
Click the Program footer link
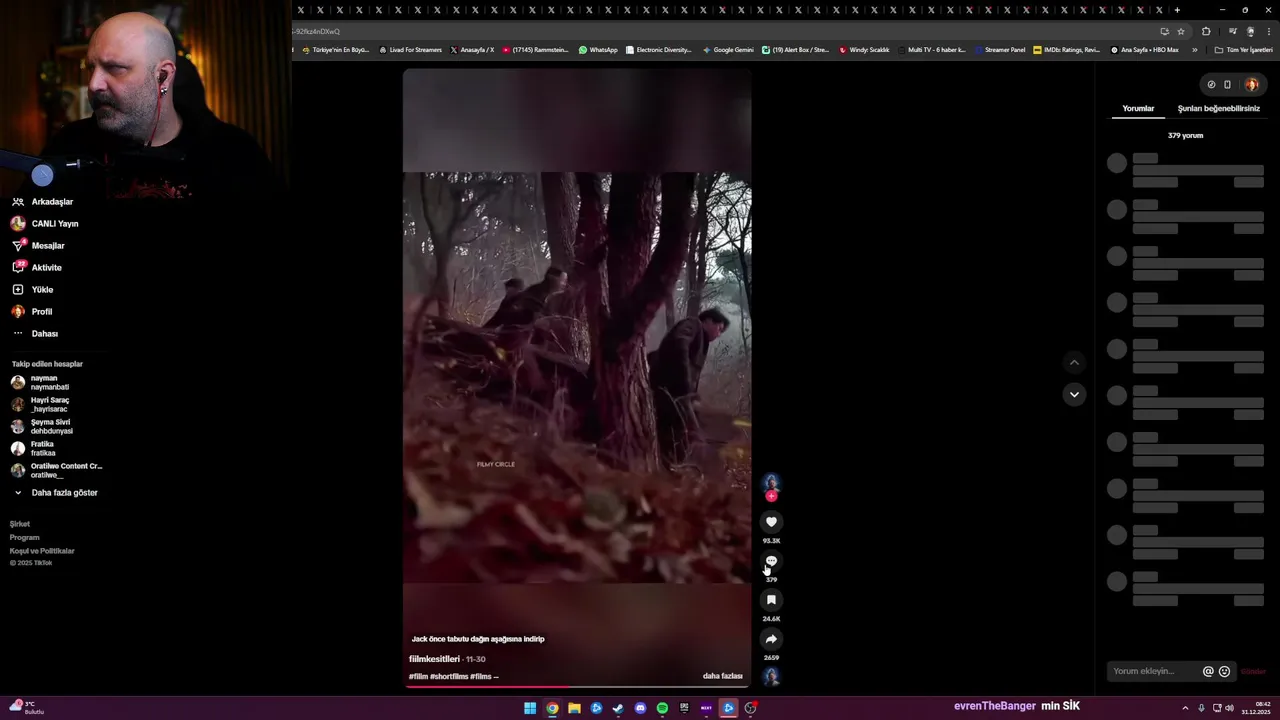(x=25, y=538)
